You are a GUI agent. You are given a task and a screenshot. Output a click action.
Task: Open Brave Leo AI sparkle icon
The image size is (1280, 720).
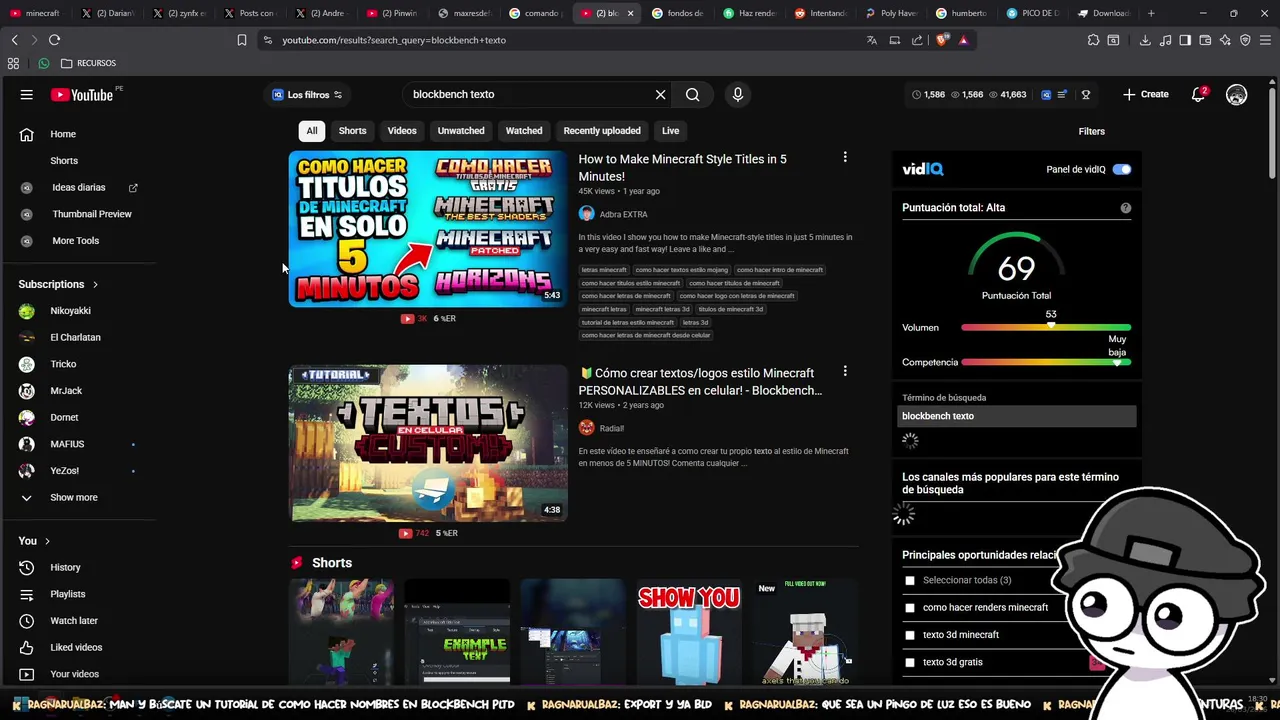pyautogui.click(x=1225, y=40)
